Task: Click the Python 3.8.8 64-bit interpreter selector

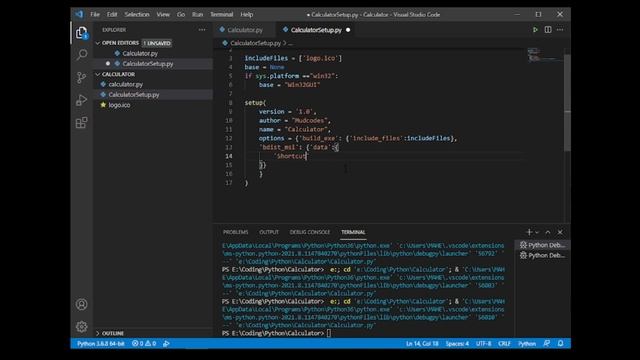Action: pyautogui.click(x=101, y=344)
